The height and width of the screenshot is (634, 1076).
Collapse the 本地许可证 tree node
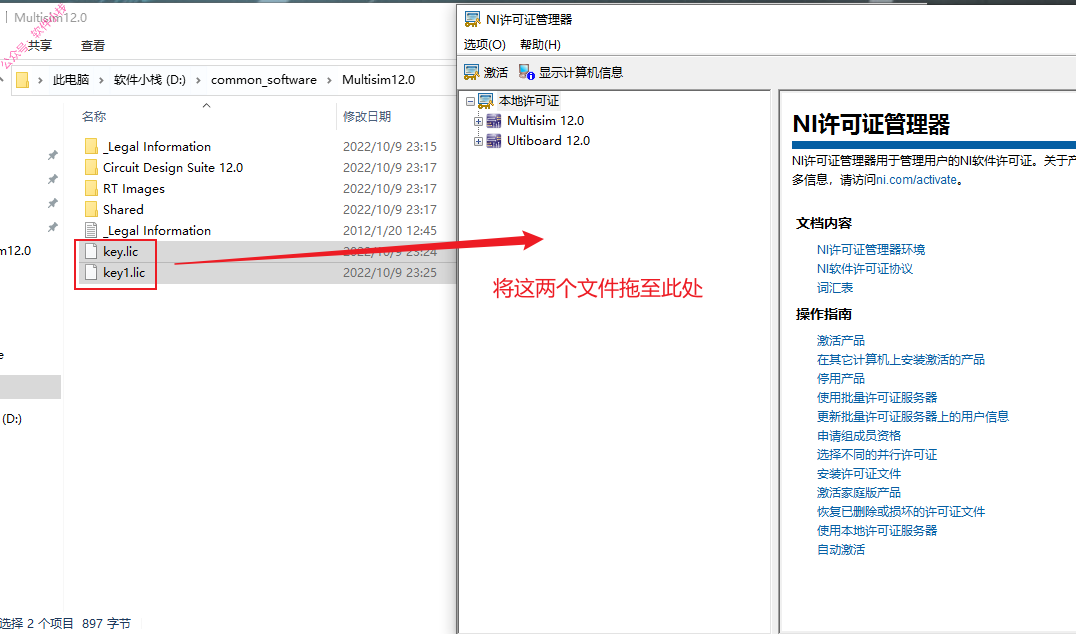tap(470, 101)
